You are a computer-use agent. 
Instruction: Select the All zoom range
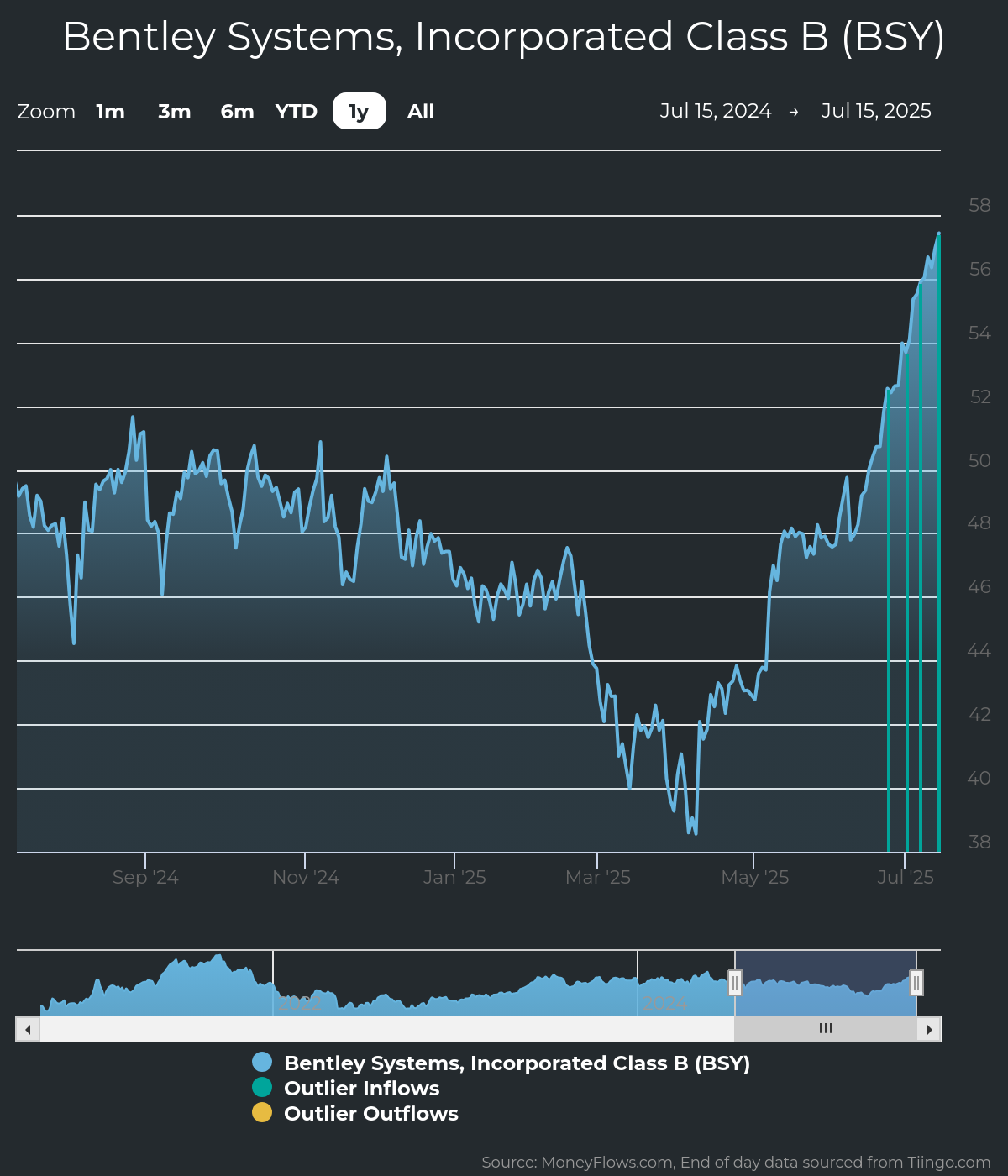point(421,112)
